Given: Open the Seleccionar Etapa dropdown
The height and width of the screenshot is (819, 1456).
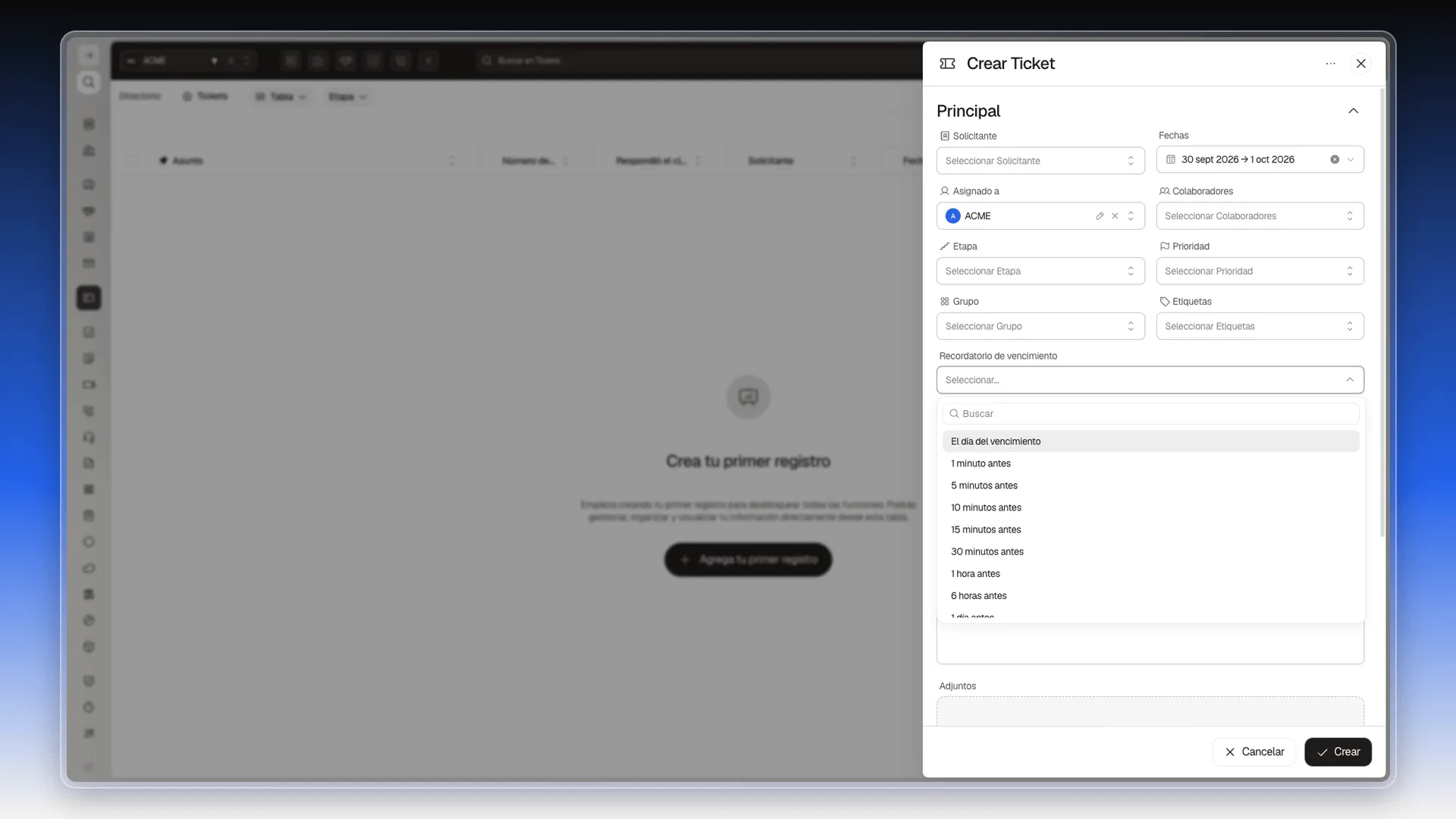Looking at the screenshot, I should (x=1040, y=271).
